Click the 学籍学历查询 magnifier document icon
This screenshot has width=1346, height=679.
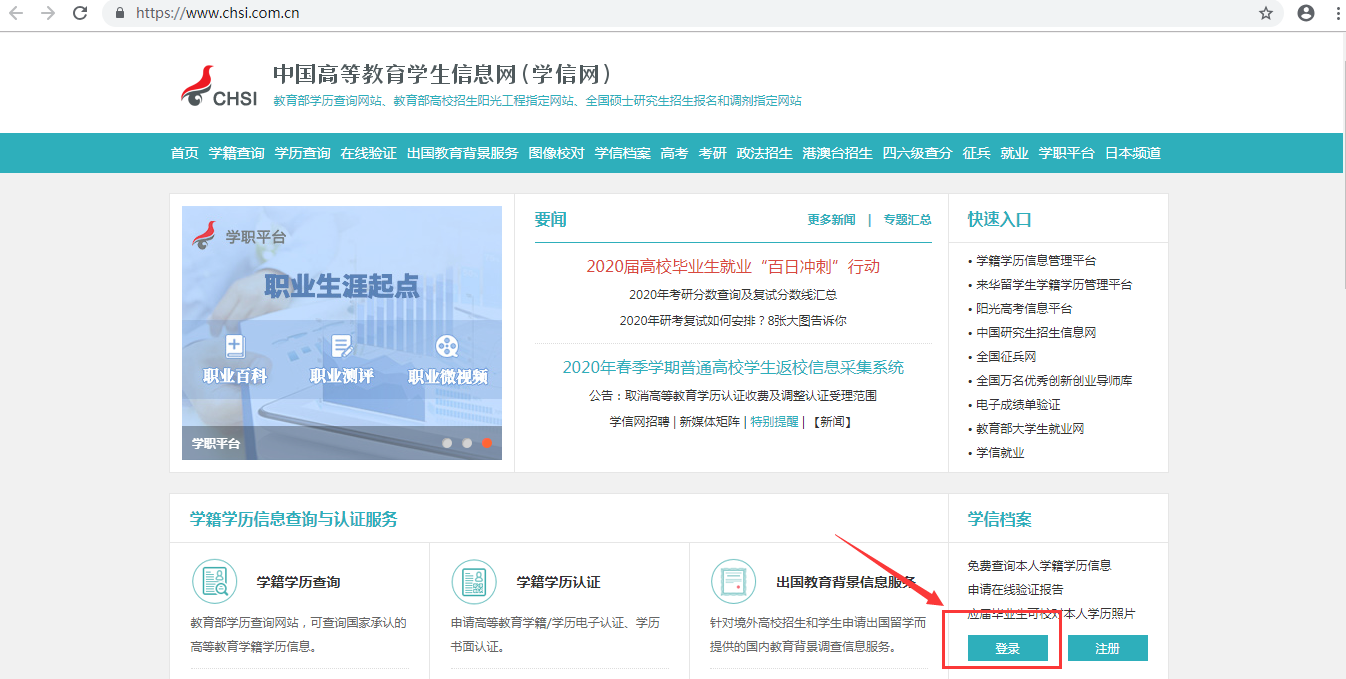[x=214, y=581]
